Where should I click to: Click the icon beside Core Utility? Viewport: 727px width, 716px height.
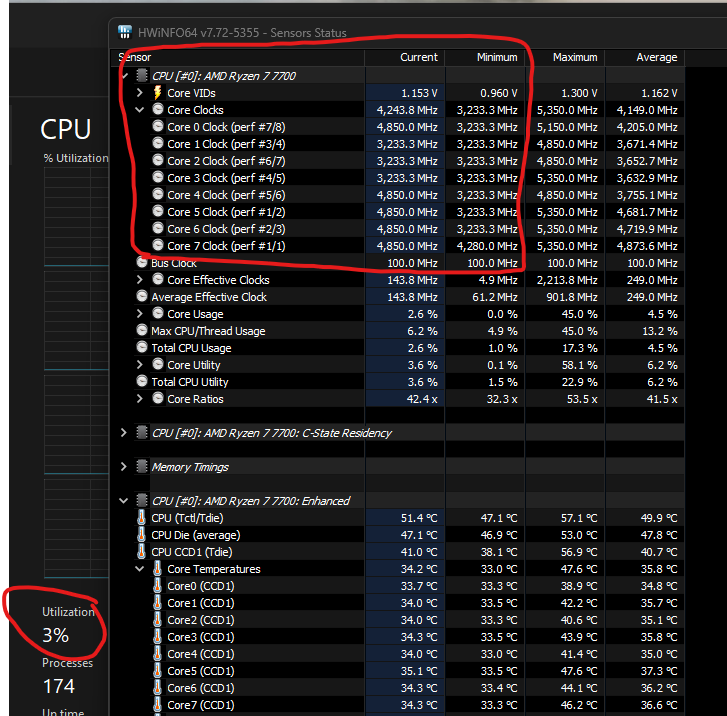coord(158,364)
